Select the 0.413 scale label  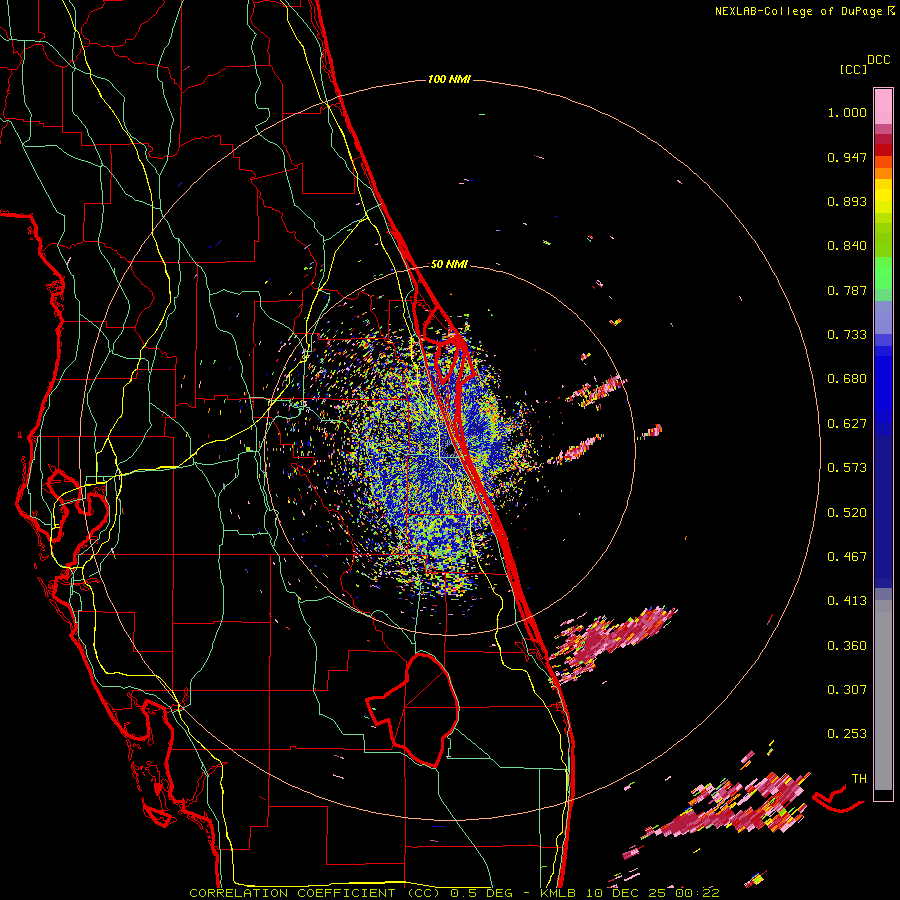click(x=847, y=601)
